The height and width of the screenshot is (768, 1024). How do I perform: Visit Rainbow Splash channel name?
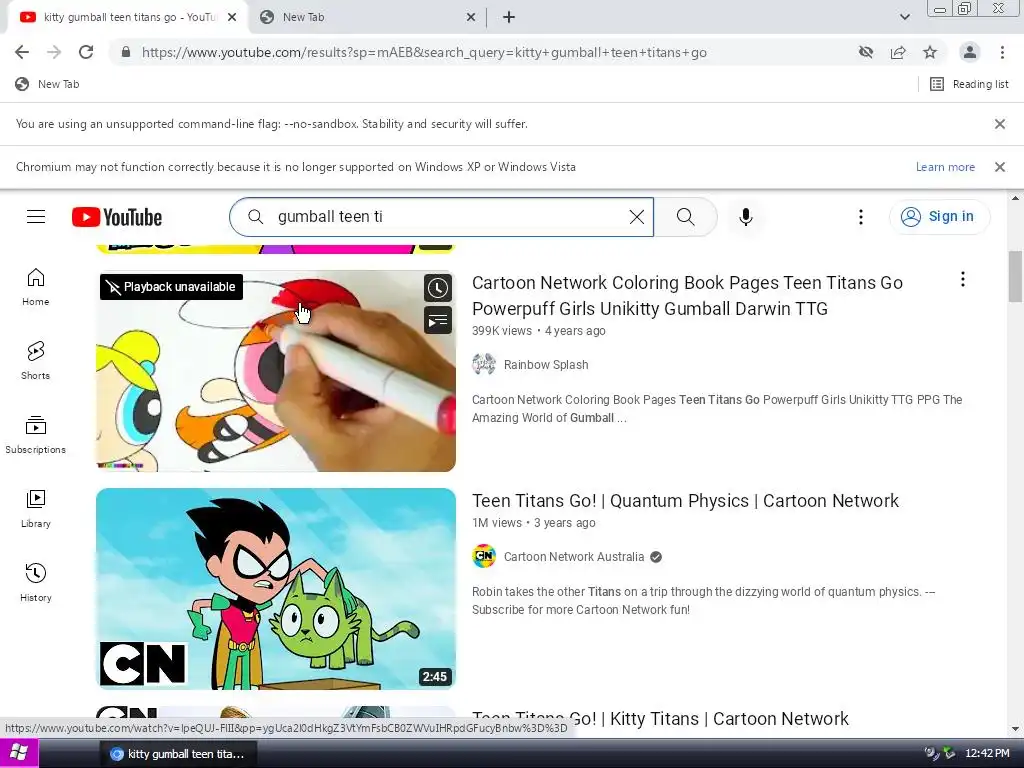[546, 365]
